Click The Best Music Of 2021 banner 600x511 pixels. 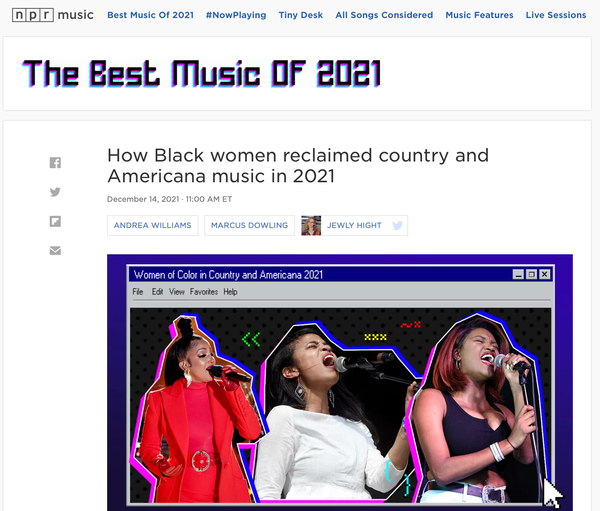202,73
